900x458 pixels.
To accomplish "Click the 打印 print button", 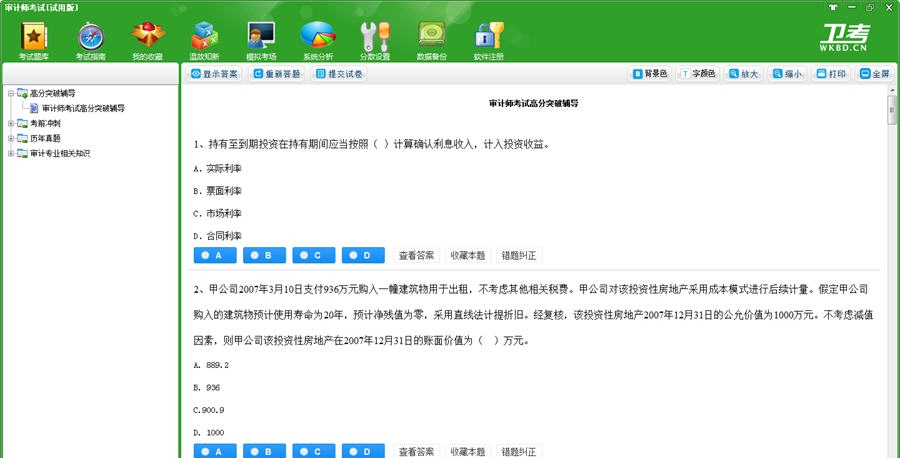I will click(x=831, y=74).
